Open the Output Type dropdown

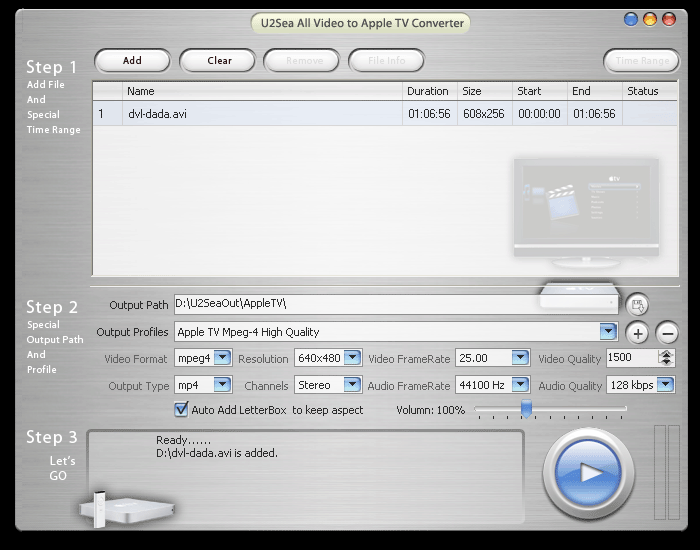pyautogui.click(x=222, y=384)
